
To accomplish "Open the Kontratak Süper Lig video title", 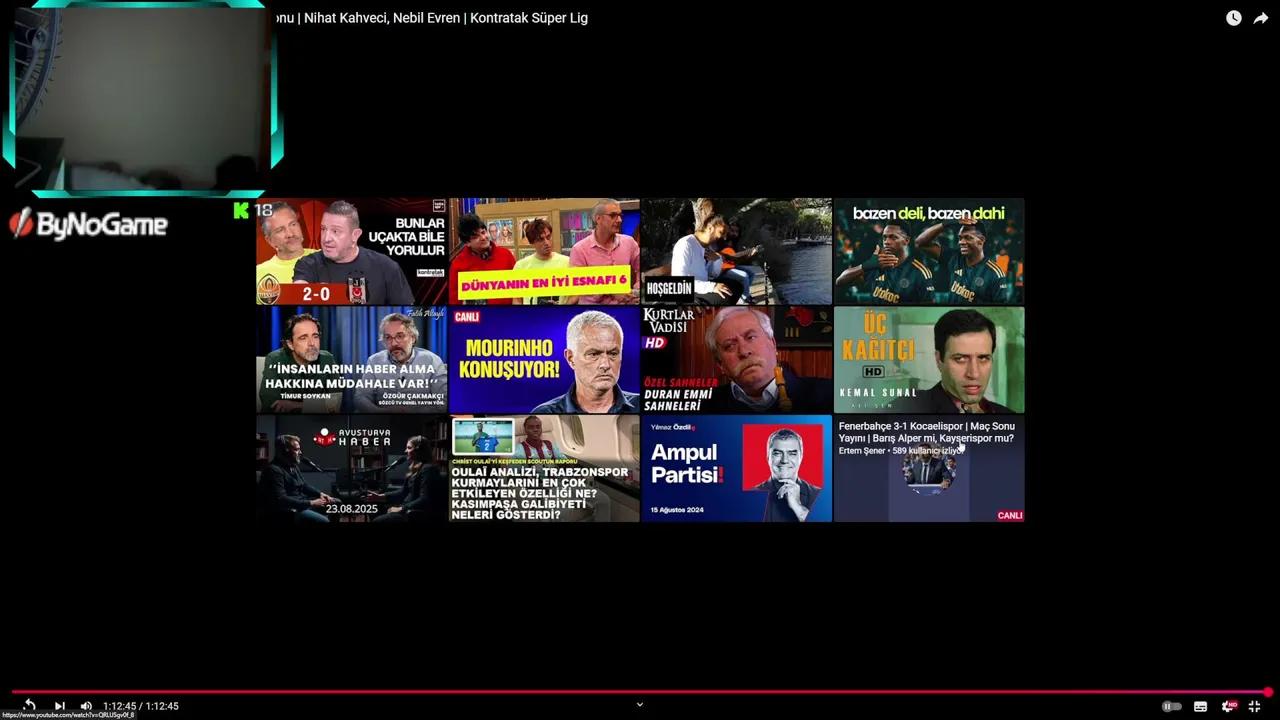I will [x=431, y=18].
